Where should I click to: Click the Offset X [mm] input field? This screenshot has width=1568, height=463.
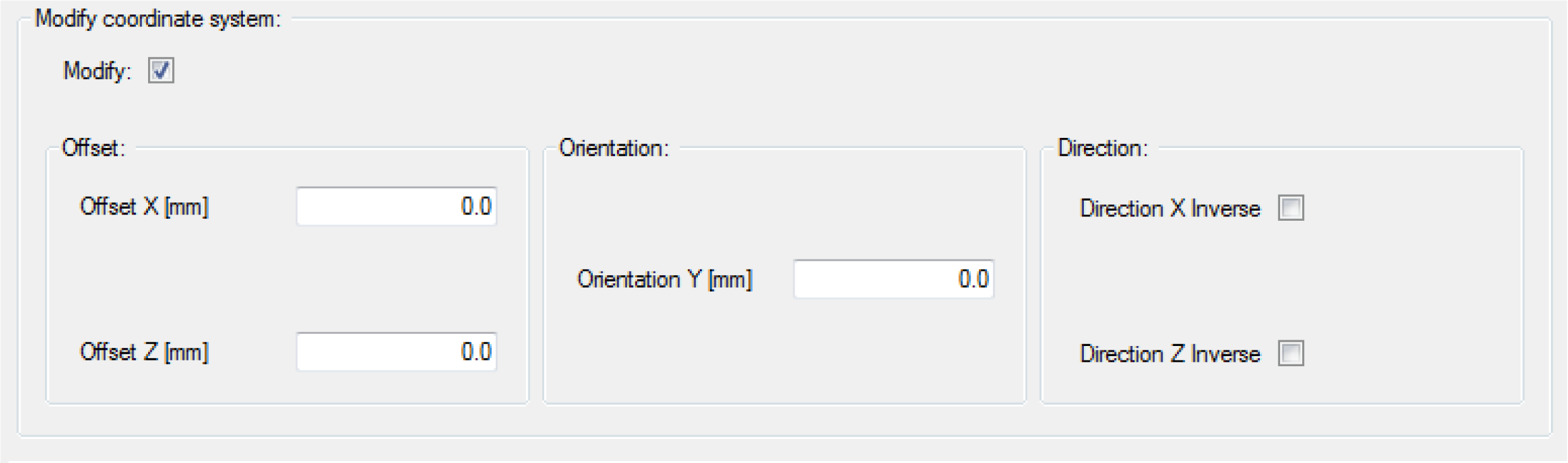[x=396, y=206]
